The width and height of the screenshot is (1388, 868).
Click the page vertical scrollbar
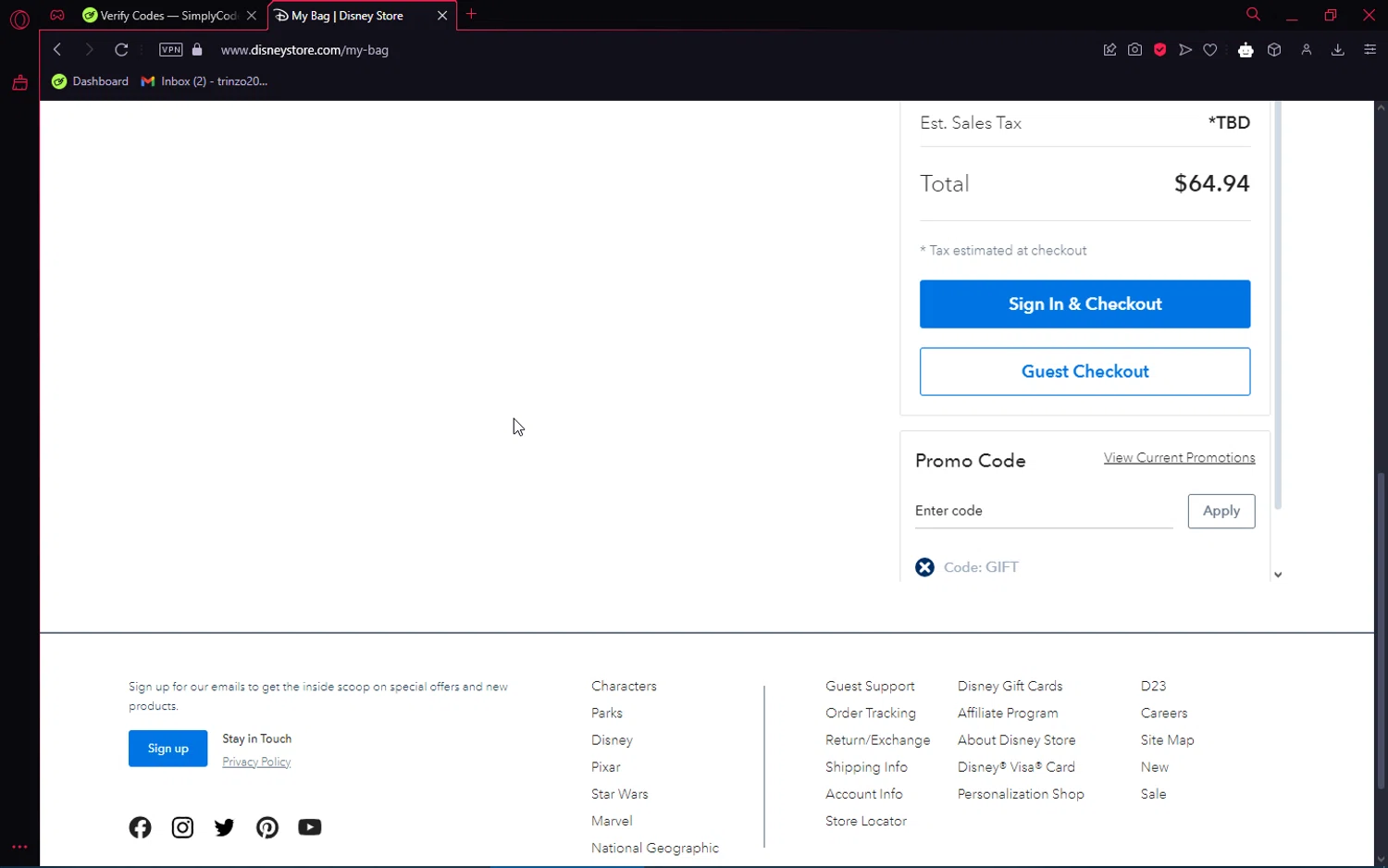point(1381,629)
